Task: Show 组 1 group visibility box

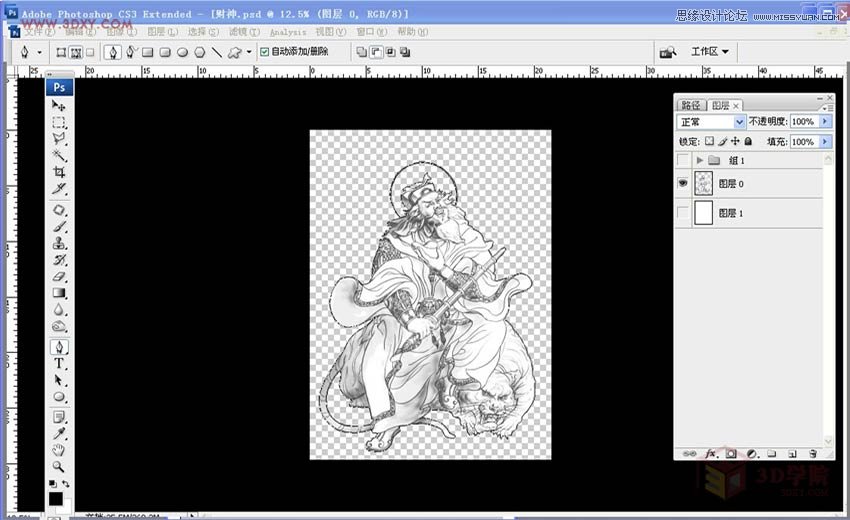Action: (x=683, y=160)
